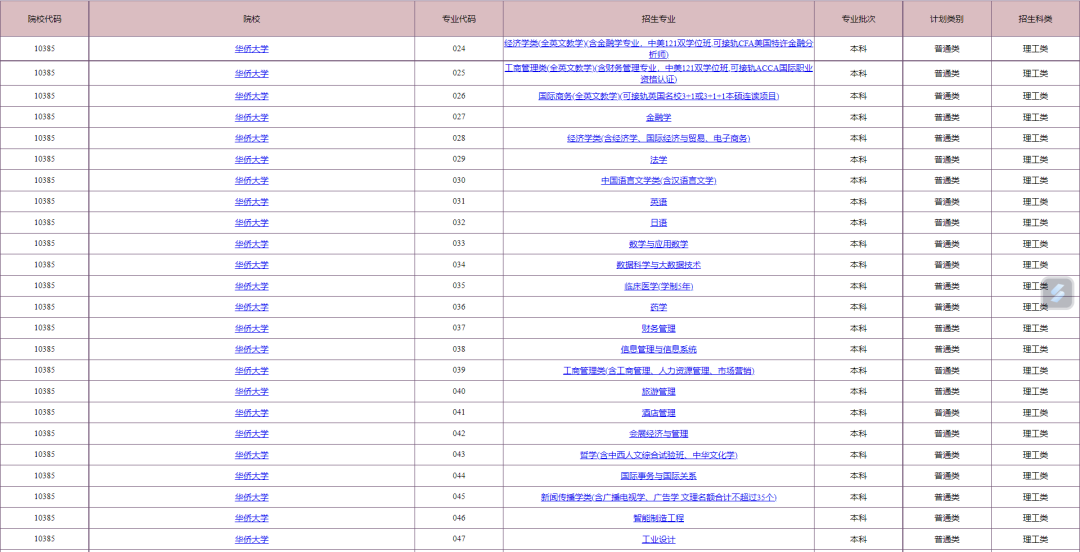Open 经济学类(全英文教学) CFA link in row 024
Viewport: 1080px width, 552px height.
pyautogui.click(x=658, y=48)
